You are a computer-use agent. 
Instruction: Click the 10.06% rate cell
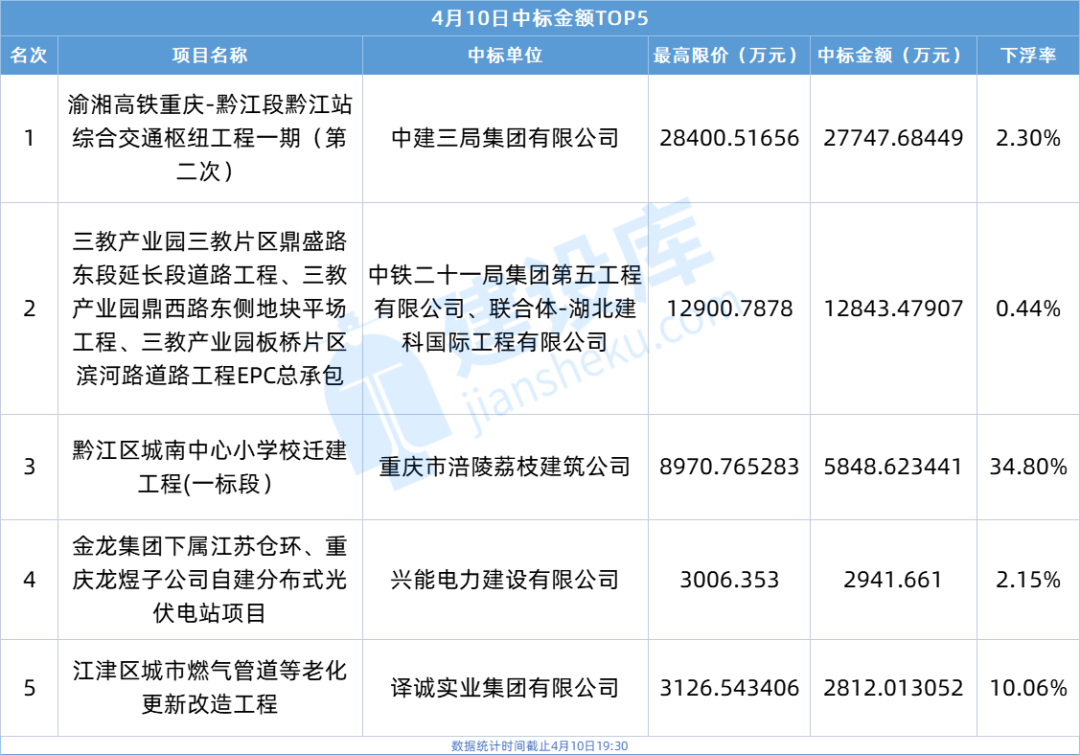click(x=1028, y=687)
